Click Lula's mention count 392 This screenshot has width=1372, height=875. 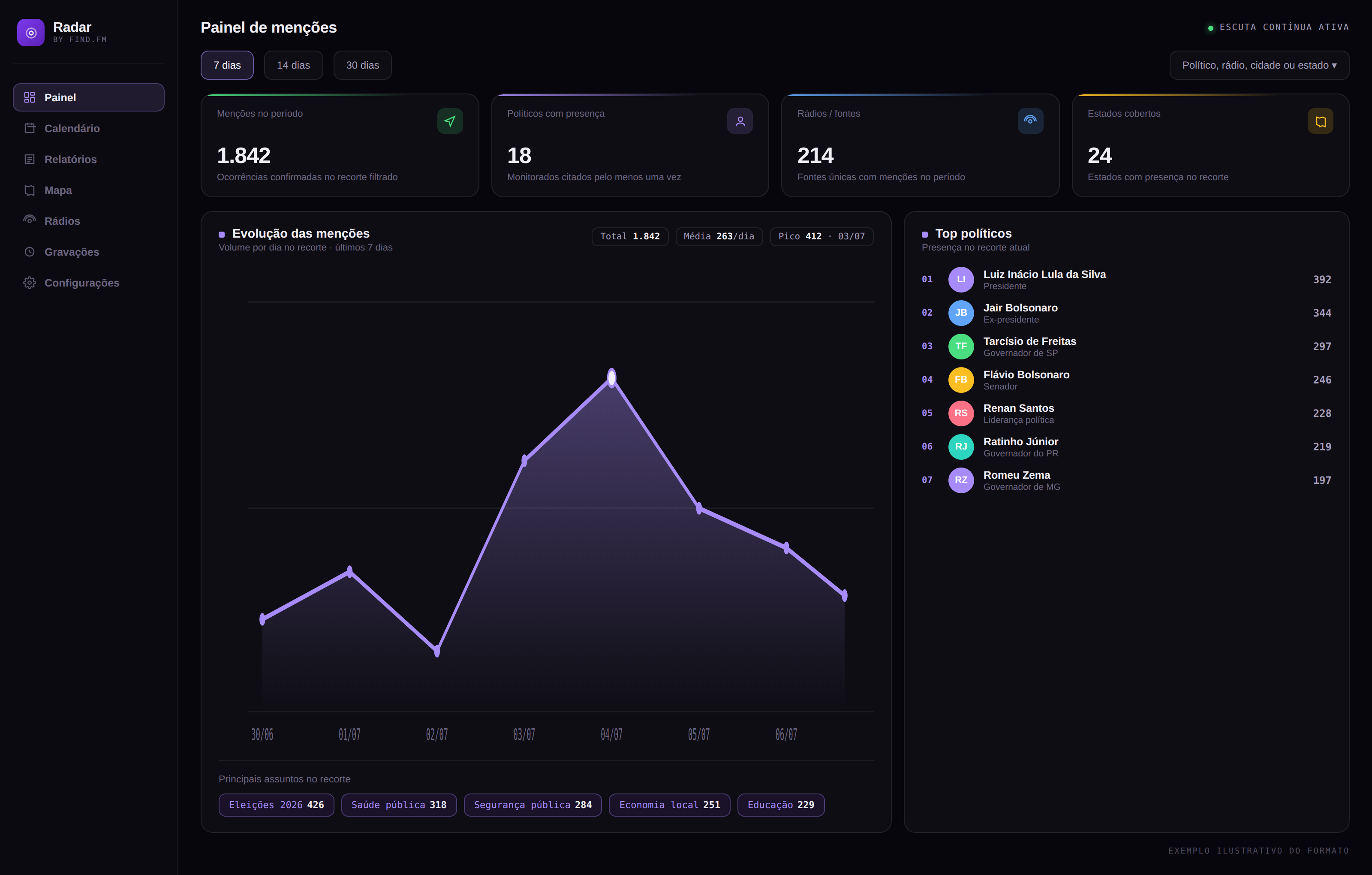[x=1322, y=279]
